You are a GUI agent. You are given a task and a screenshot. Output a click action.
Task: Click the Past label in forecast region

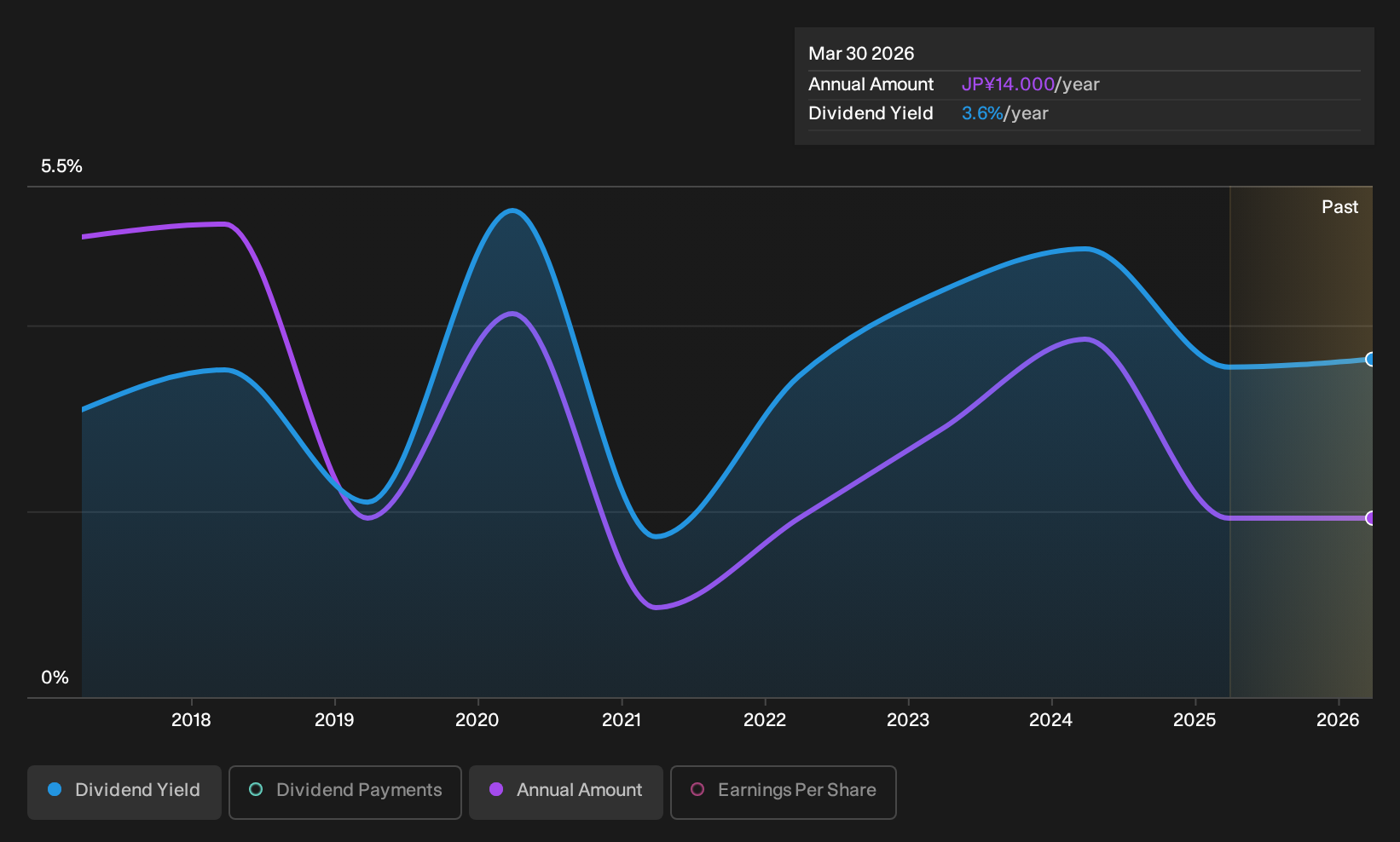click(1339, 207)
